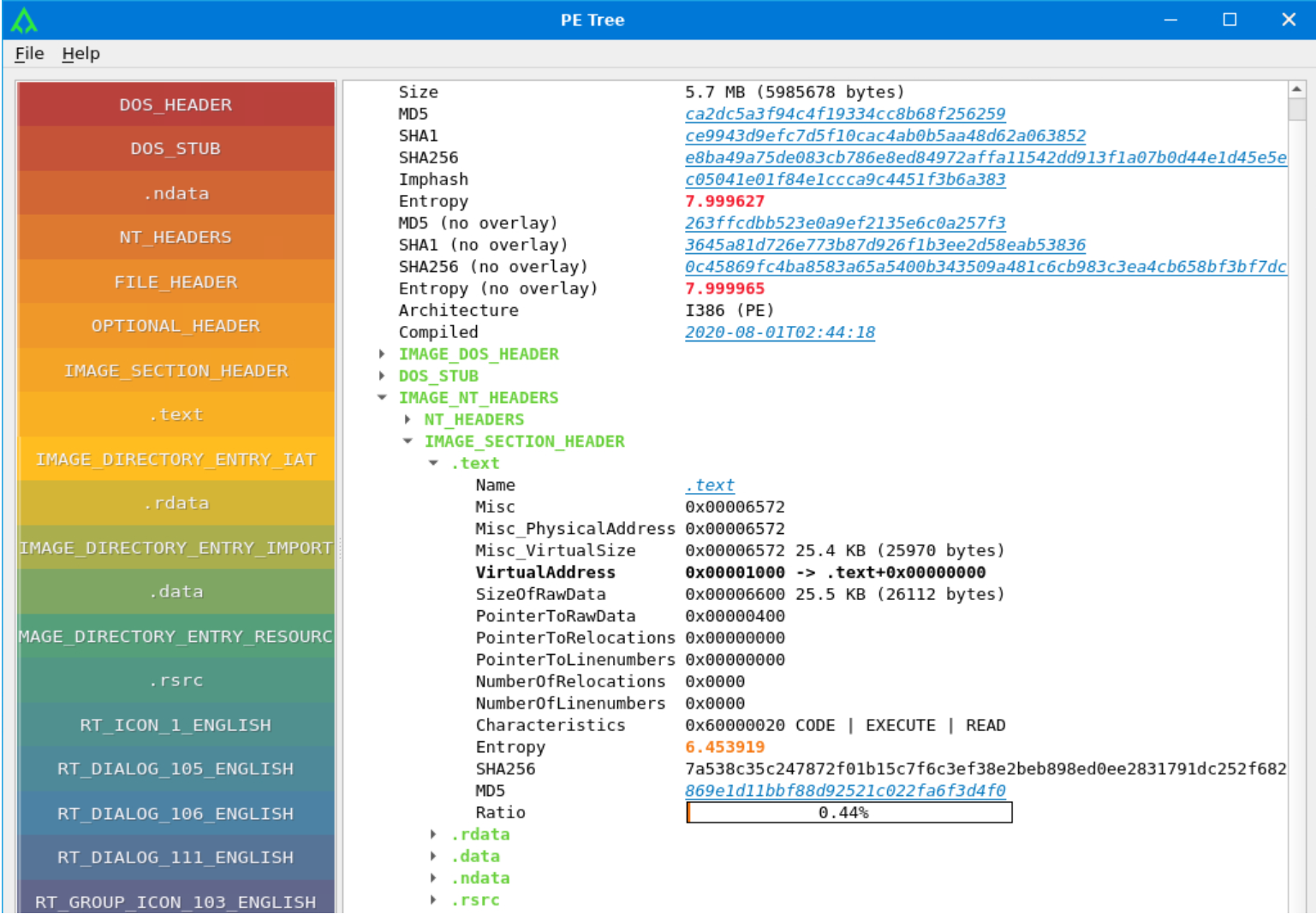Select the orange Entropy value 6.453919

tap(724, 747)
